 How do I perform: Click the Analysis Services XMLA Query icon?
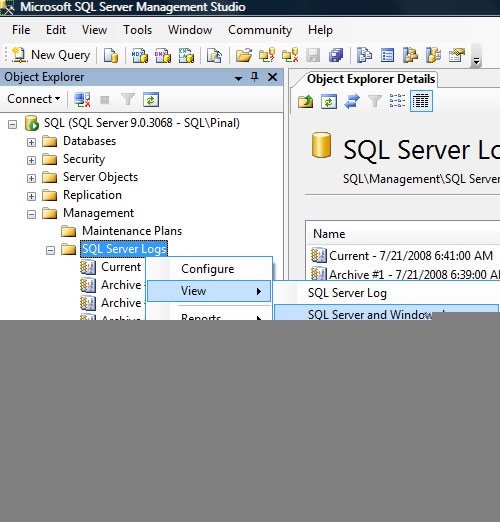click(x=186, y=55)
